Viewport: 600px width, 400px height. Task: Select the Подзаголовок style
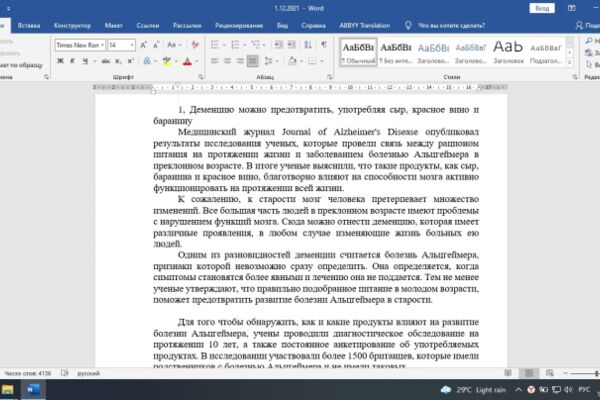(x=546, y=52)
